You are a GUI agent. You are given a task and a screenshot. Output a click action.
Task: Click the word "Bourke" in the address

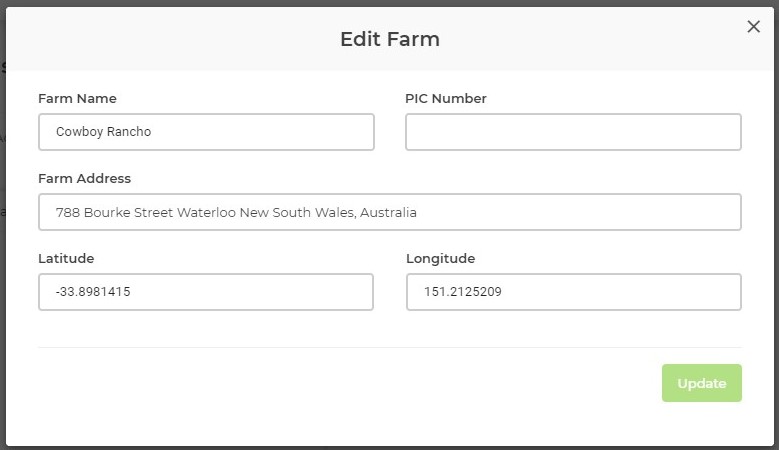(x=107, y=213)
